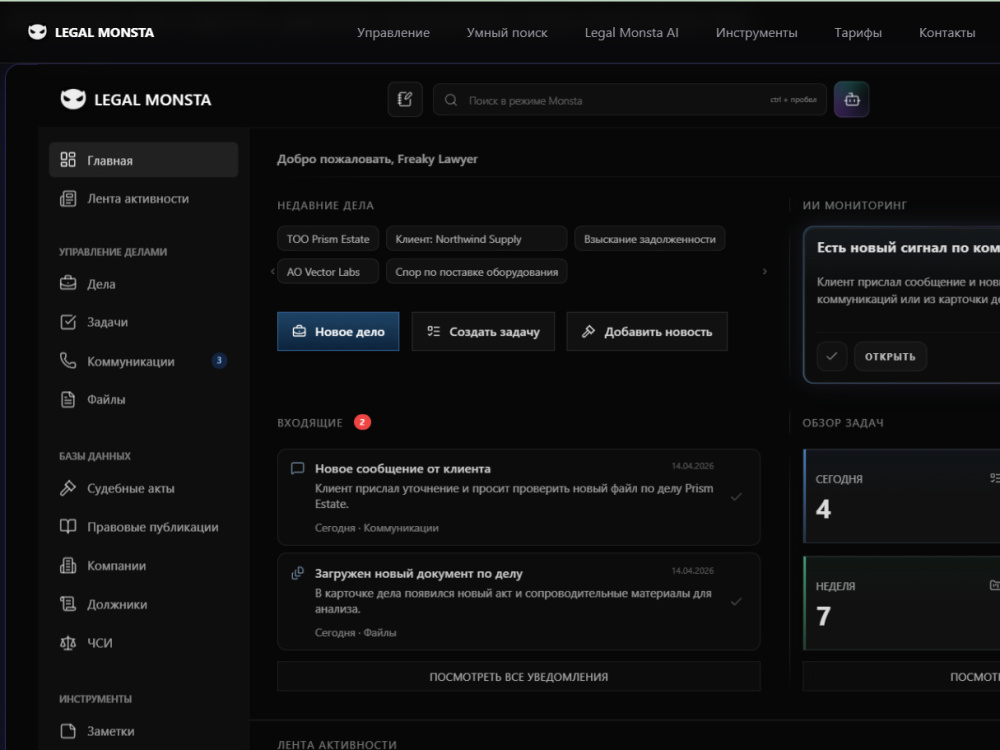Click the Задачи checkbox icon in sidebar
Screen dimensions: 1000x750
[x=68, y=322]
